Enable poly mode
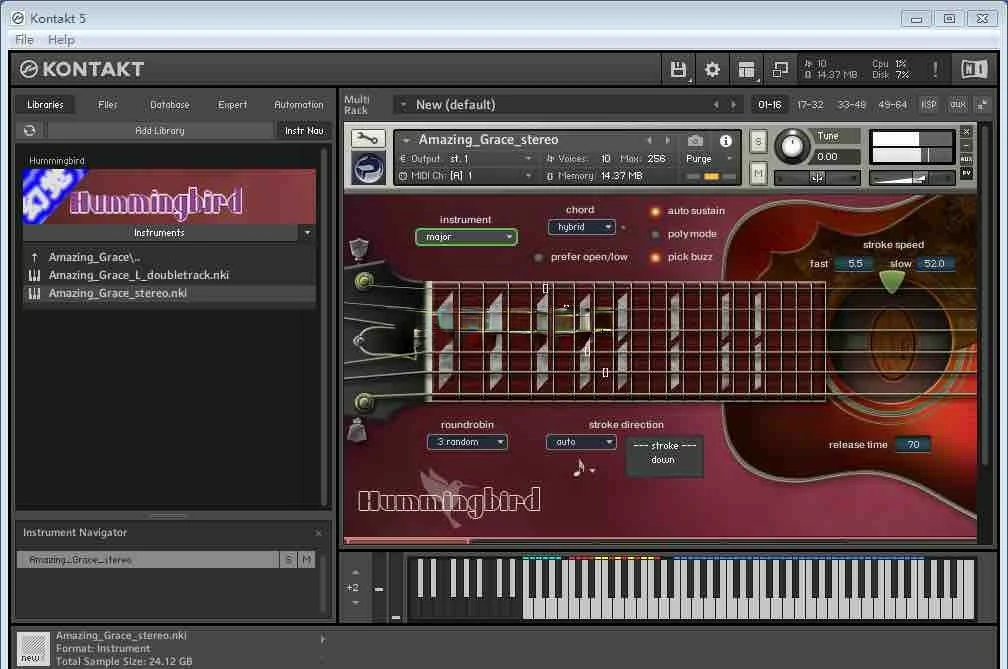 click(x=656, y=234)
